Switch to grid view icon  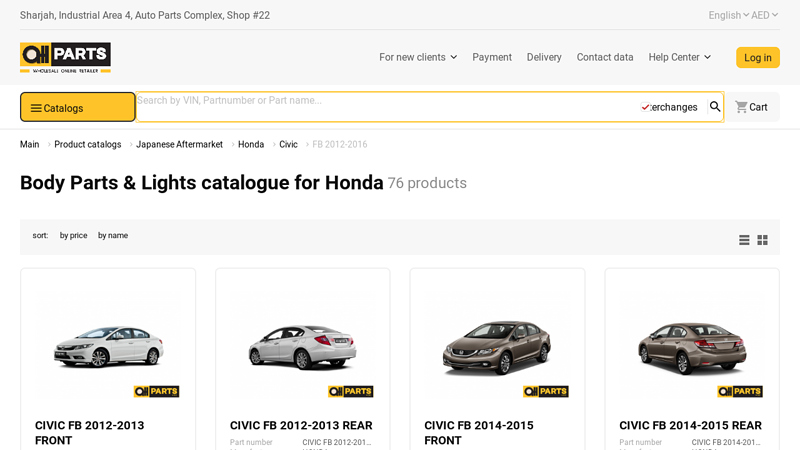point(762,240)
